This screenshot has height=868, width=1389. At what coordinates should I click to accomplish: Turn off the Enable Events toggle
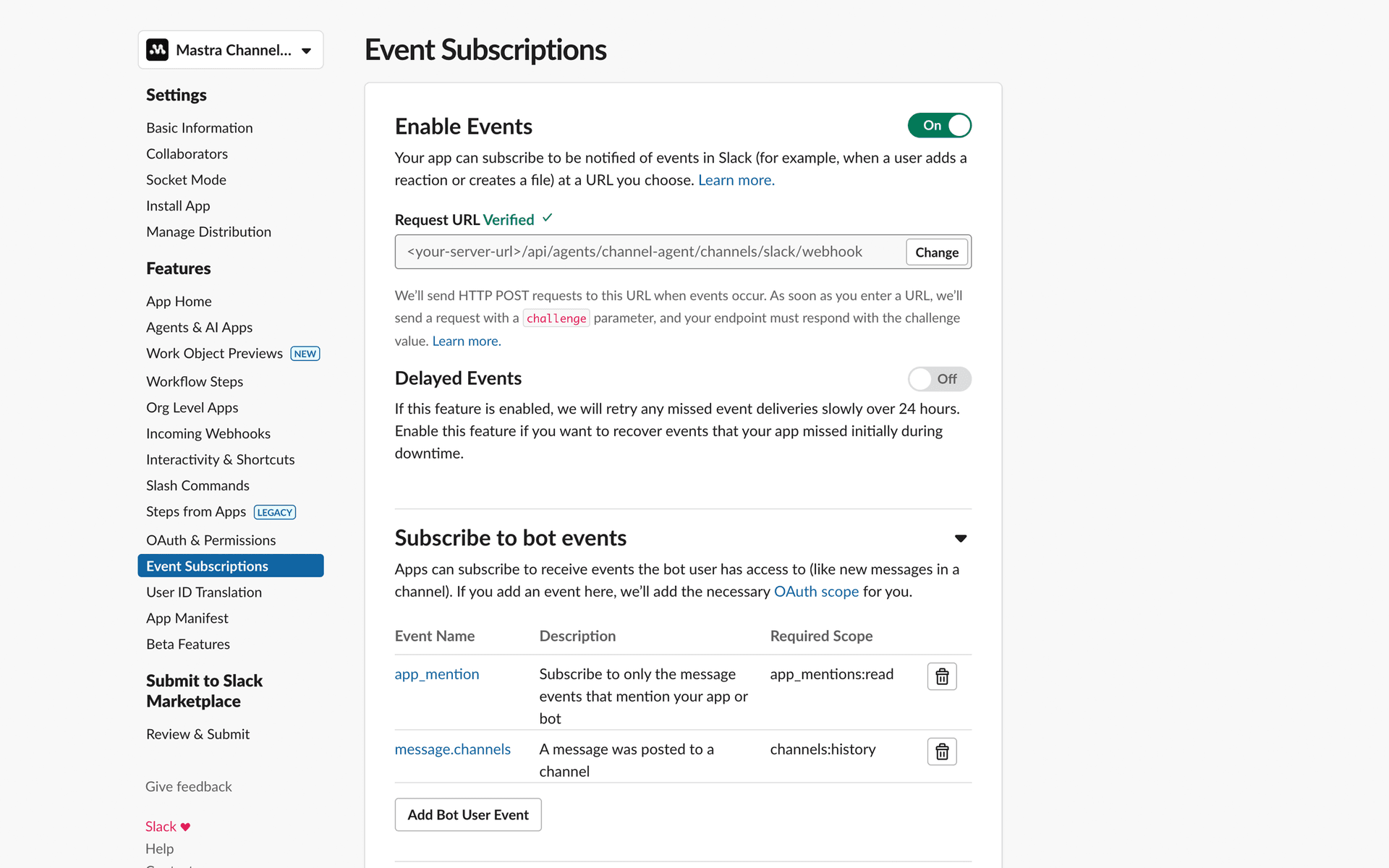939,125
